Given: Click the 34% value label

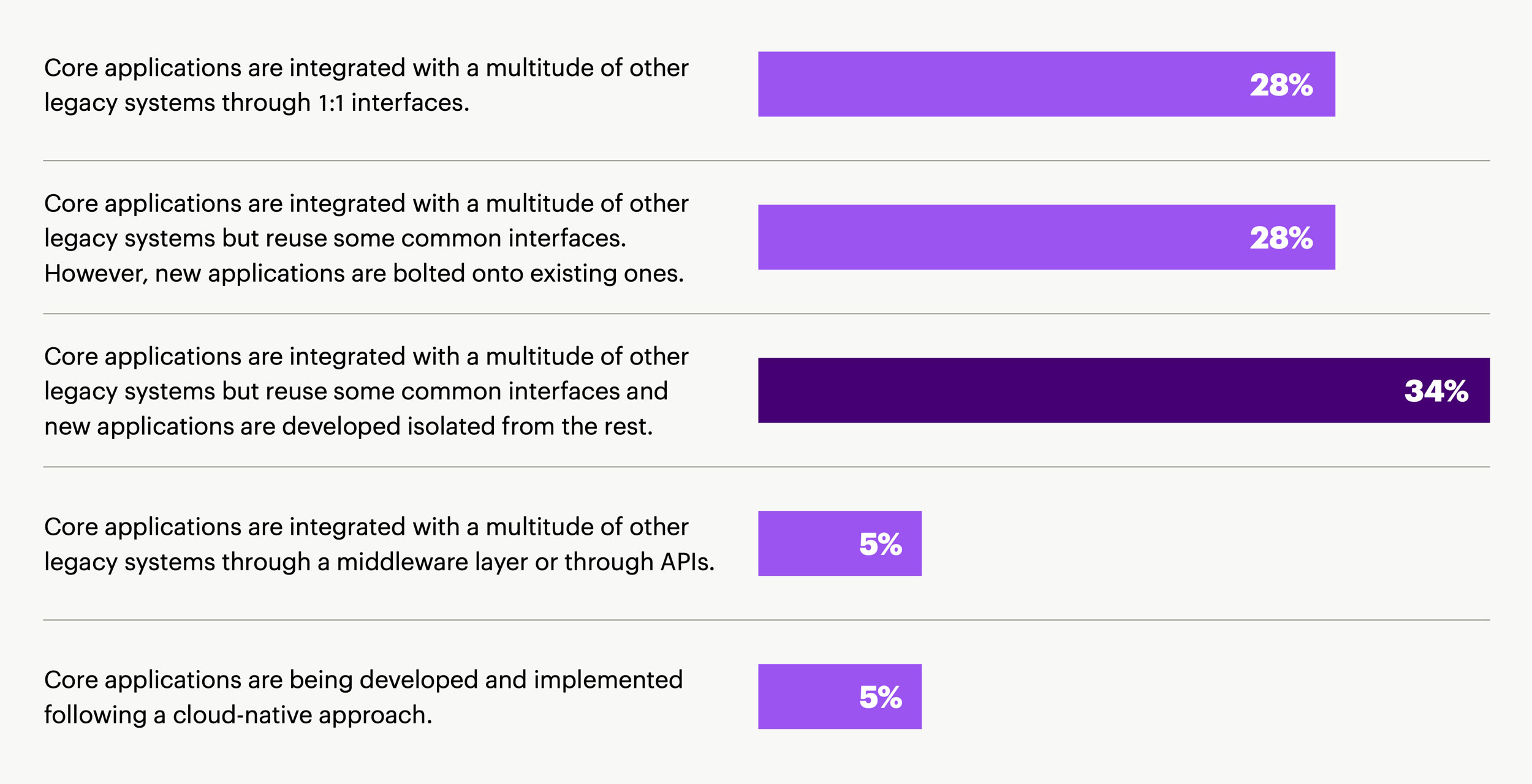Looking at the screenshot, I should pos(1436,391).
